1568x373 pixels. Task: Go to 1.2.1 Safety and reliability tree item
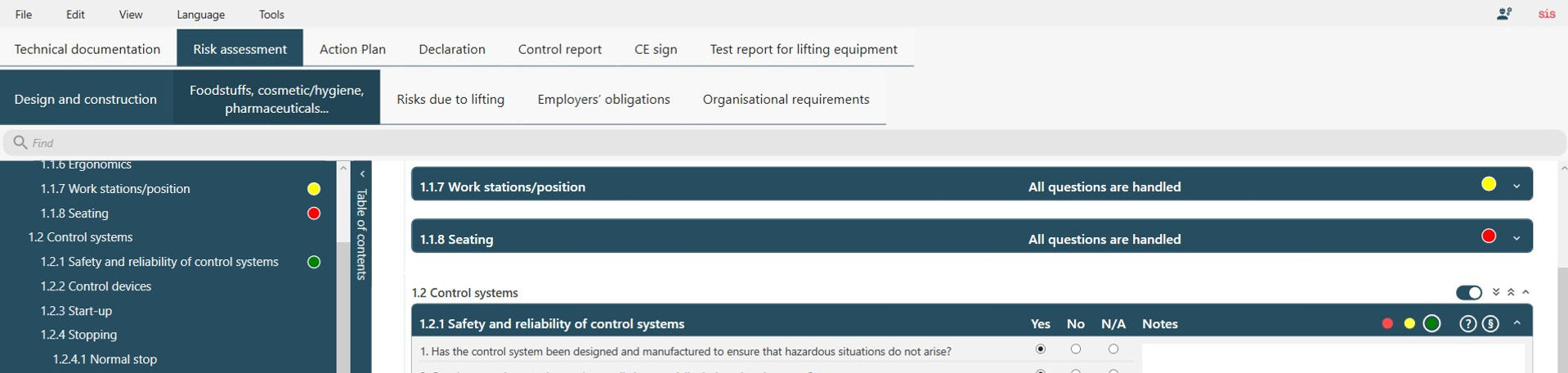(x=159, y=262)
